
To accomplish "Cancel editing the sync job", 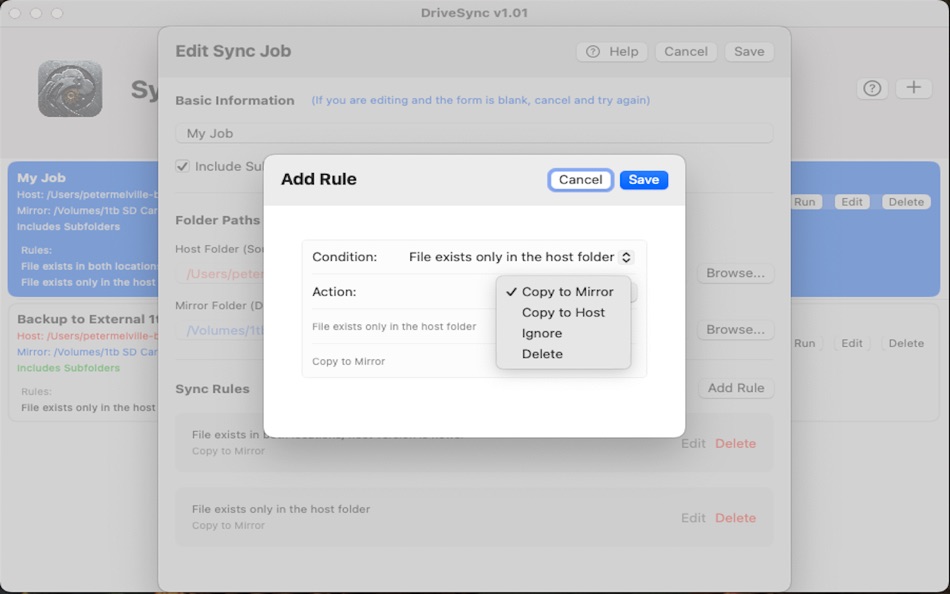I will point(686,51).
